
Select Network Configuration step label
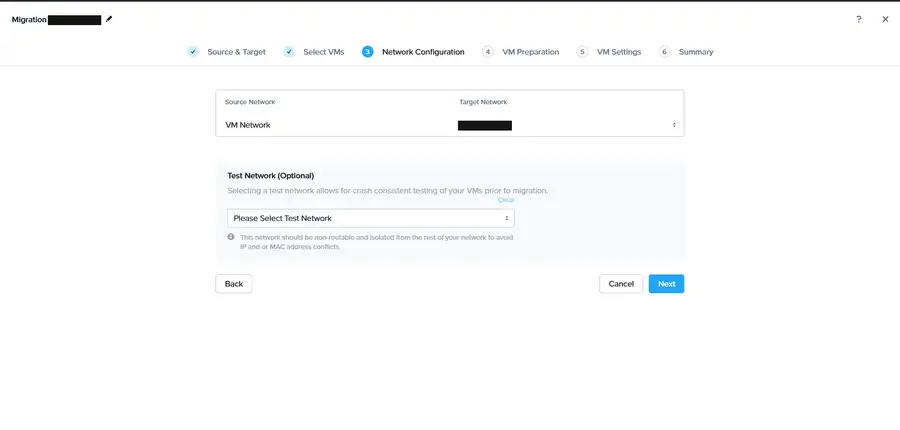(423, 52)
